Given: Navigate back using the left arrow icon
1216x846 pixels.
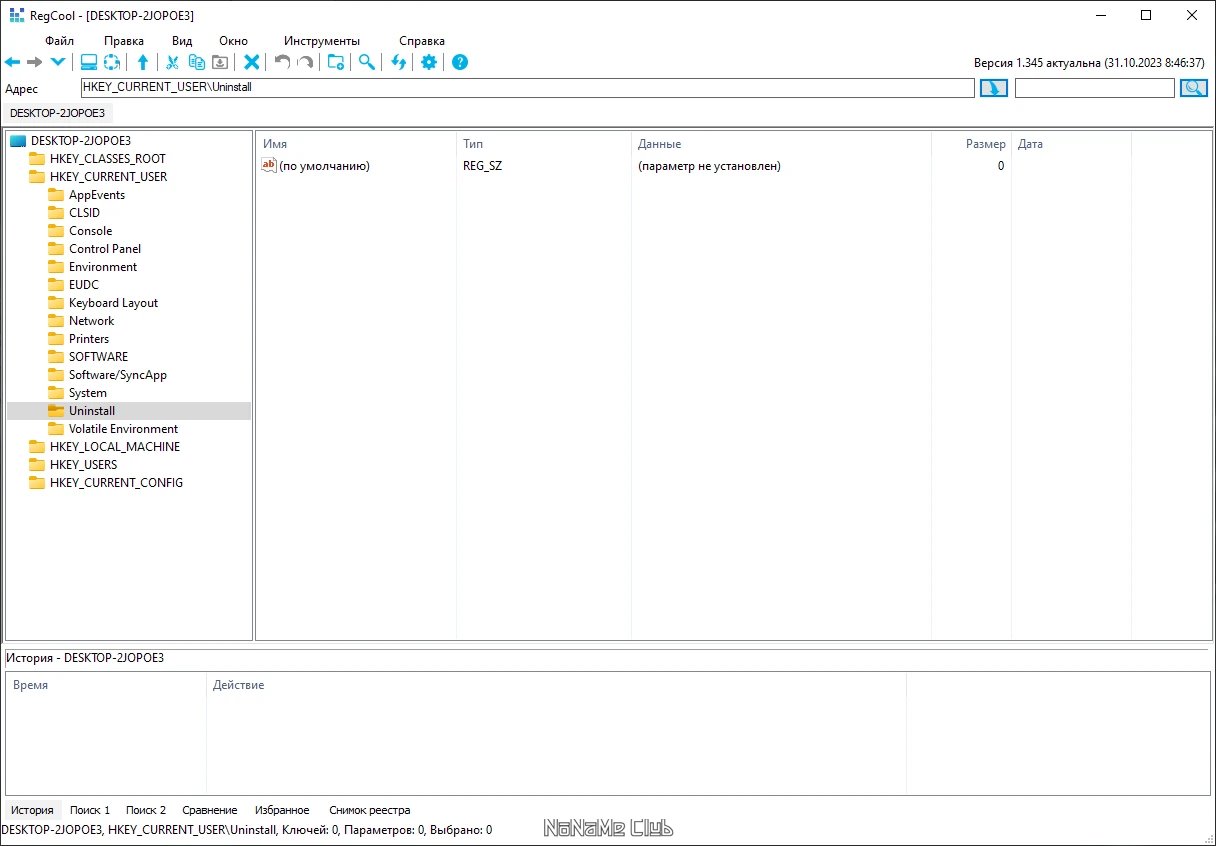Looking at the screenshot, I should point(12,62).
